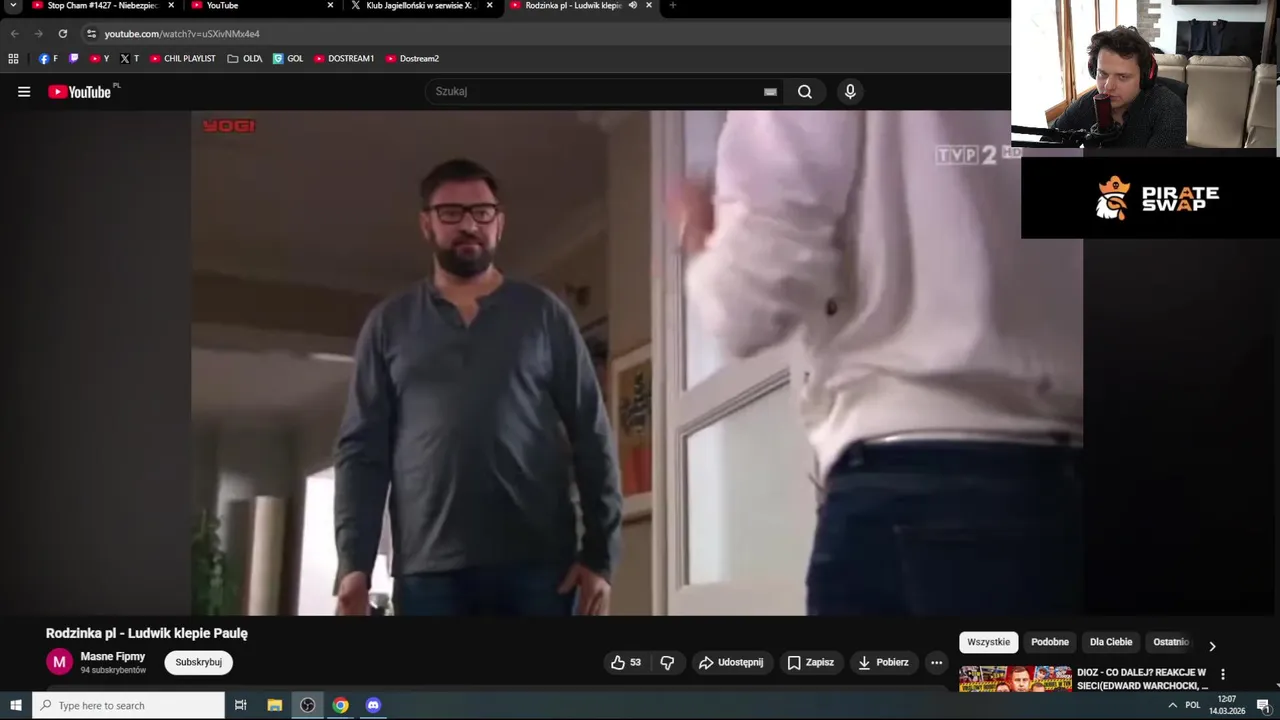The width and height of the screenshot is (1280, 720).
Task: Go to the YouTube home logo
Action: pos(80,92)
